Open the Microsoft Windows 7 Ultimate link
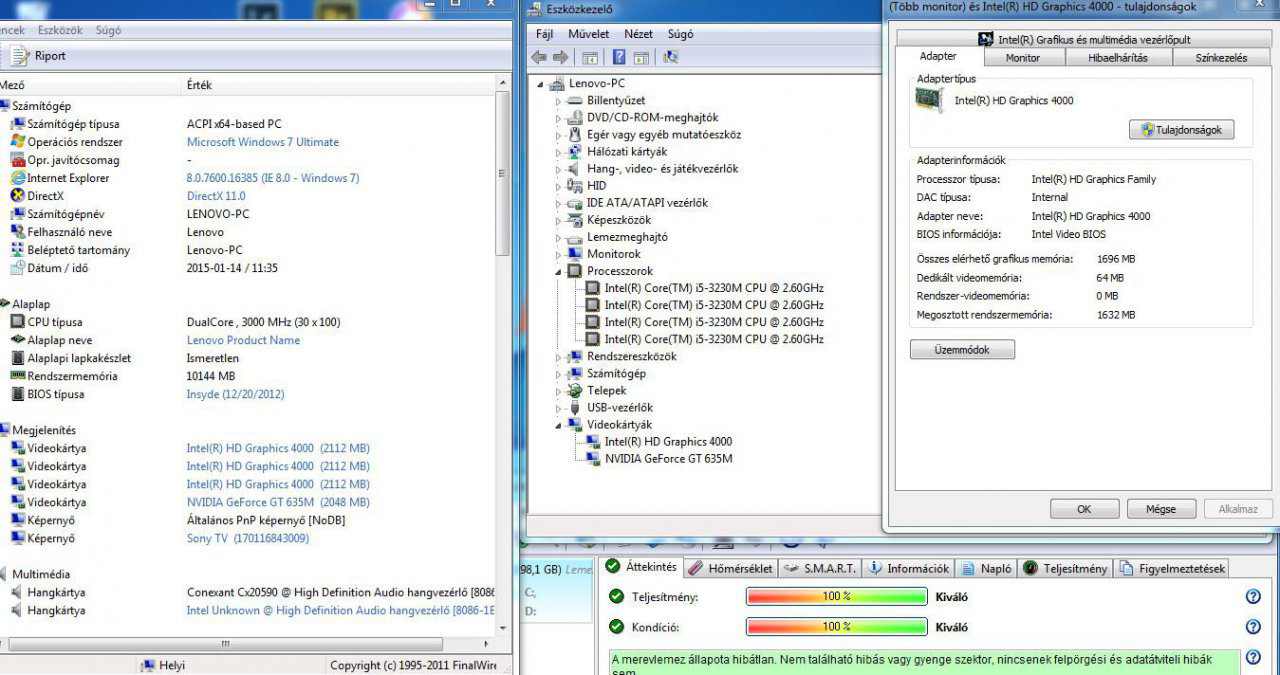This screenshot has width=1280, height=675. click(x=263, y=142)
